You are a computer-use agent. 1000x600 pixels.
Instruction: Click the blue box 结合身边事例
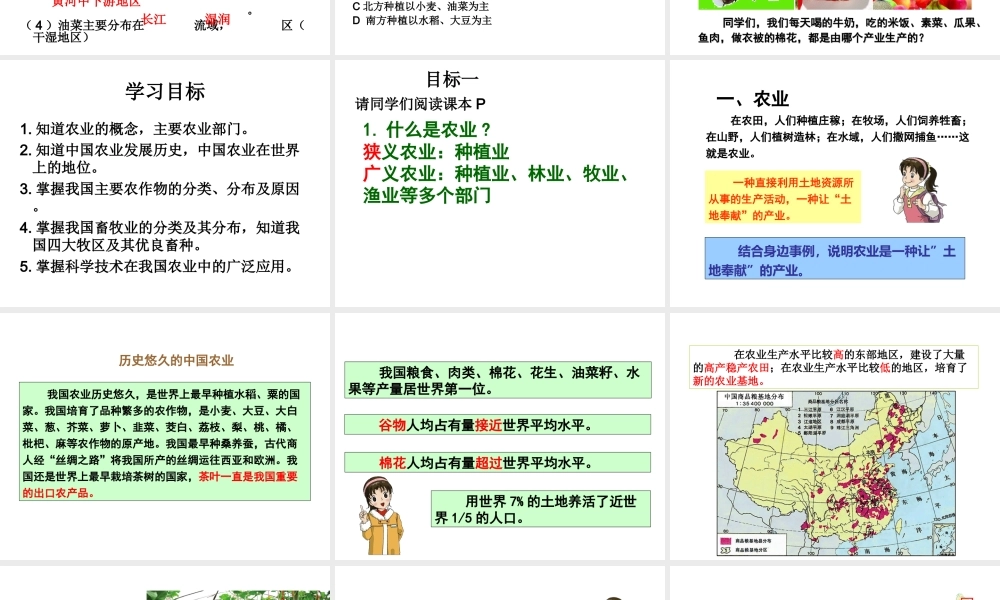[x=835, y=258]
